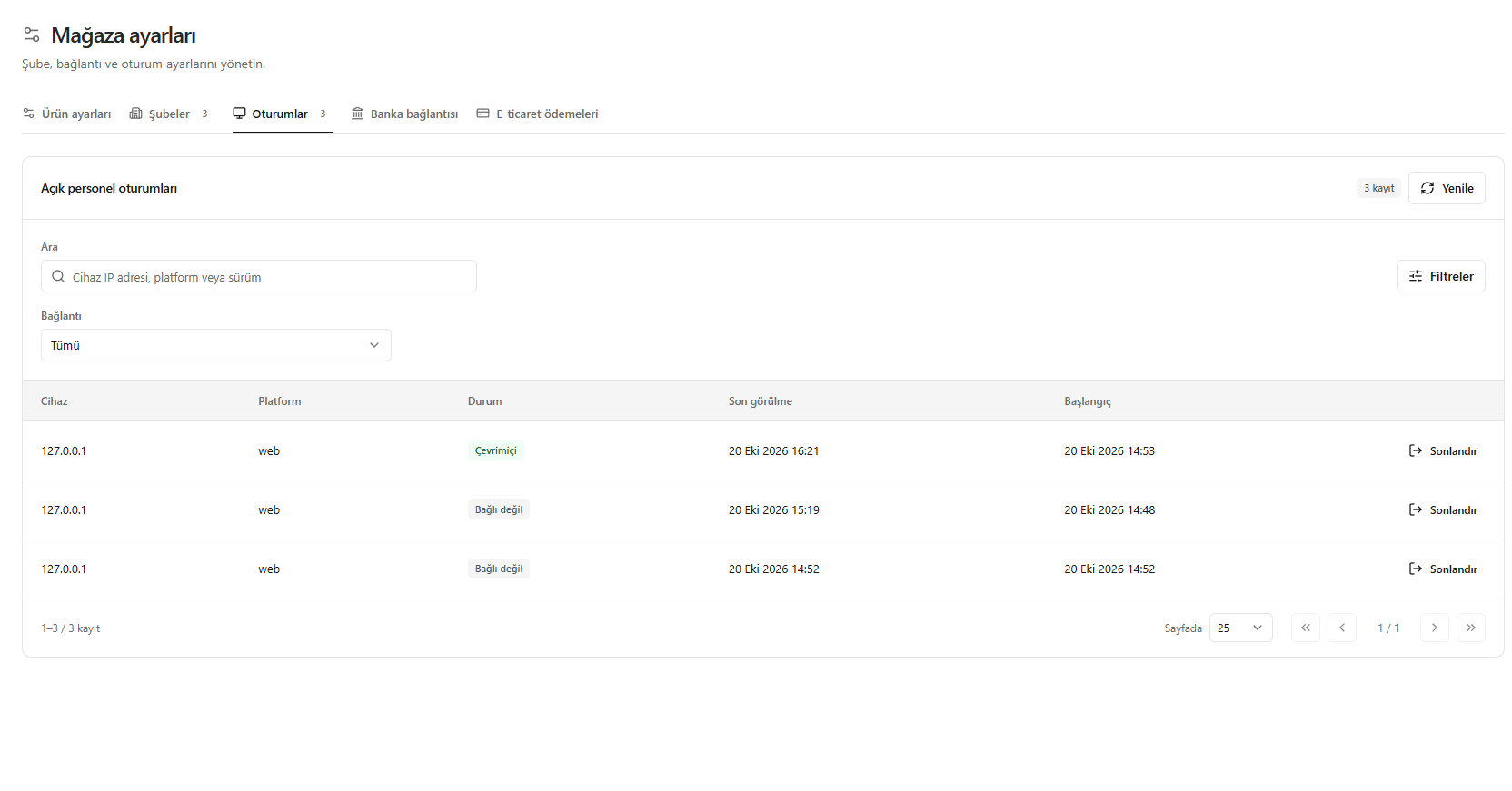
Task: Click the search magnifier icon in Ara field
Action: (x=58, y=276)
